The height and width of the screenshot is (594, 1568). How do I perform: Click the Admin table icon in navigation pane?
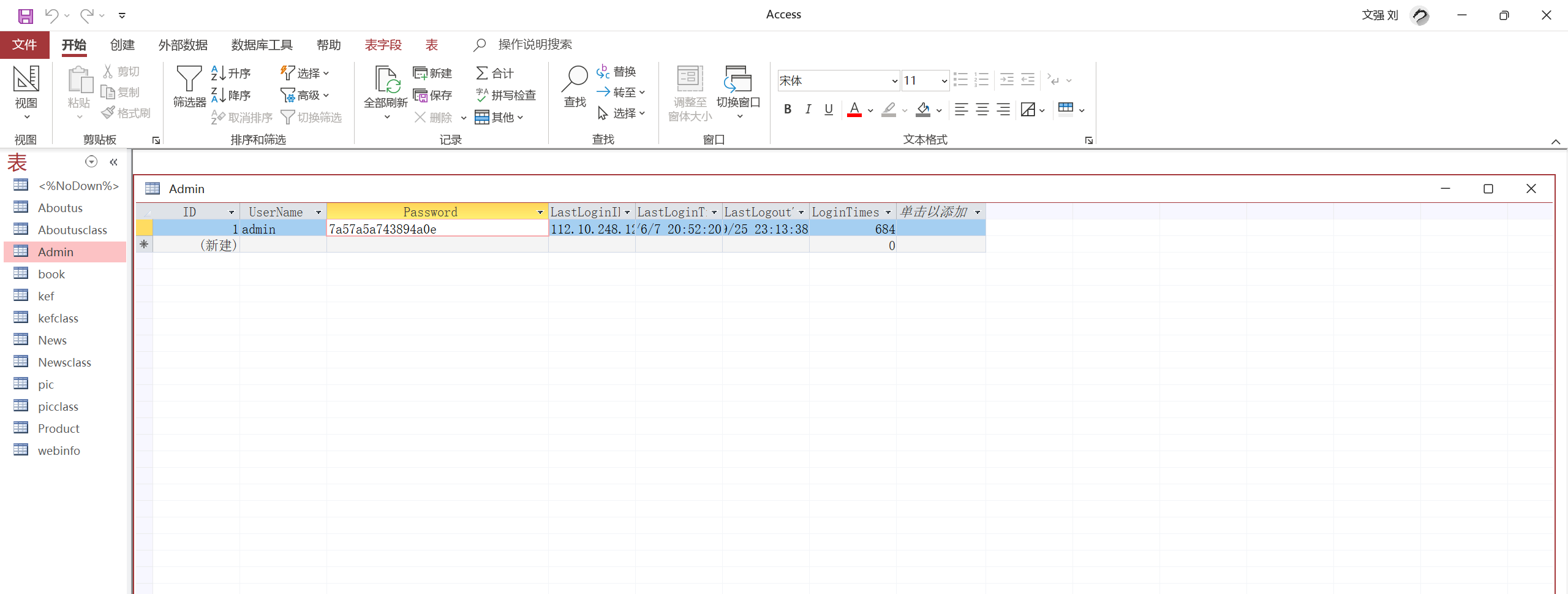tap(21, 251)
